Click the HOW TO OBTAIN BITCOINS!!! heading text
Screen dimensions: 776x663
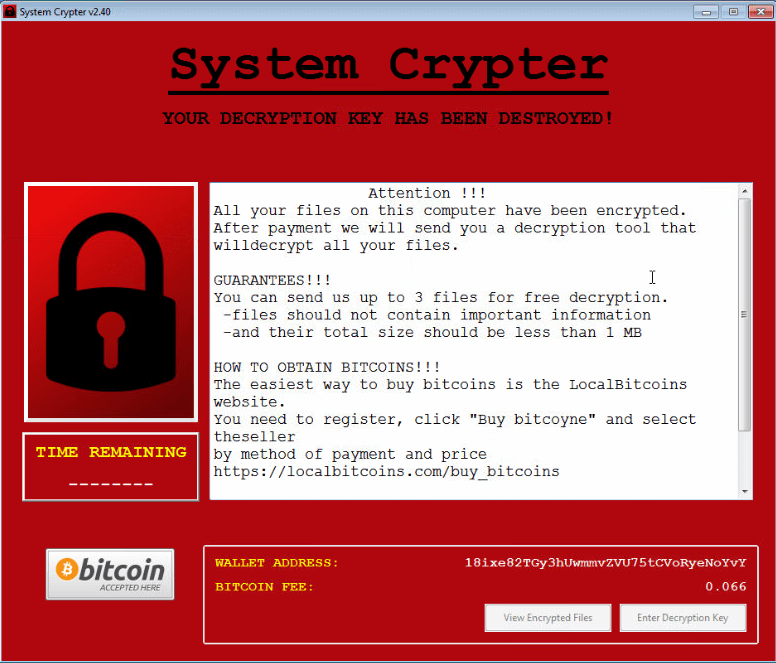(x=327, y=367)
